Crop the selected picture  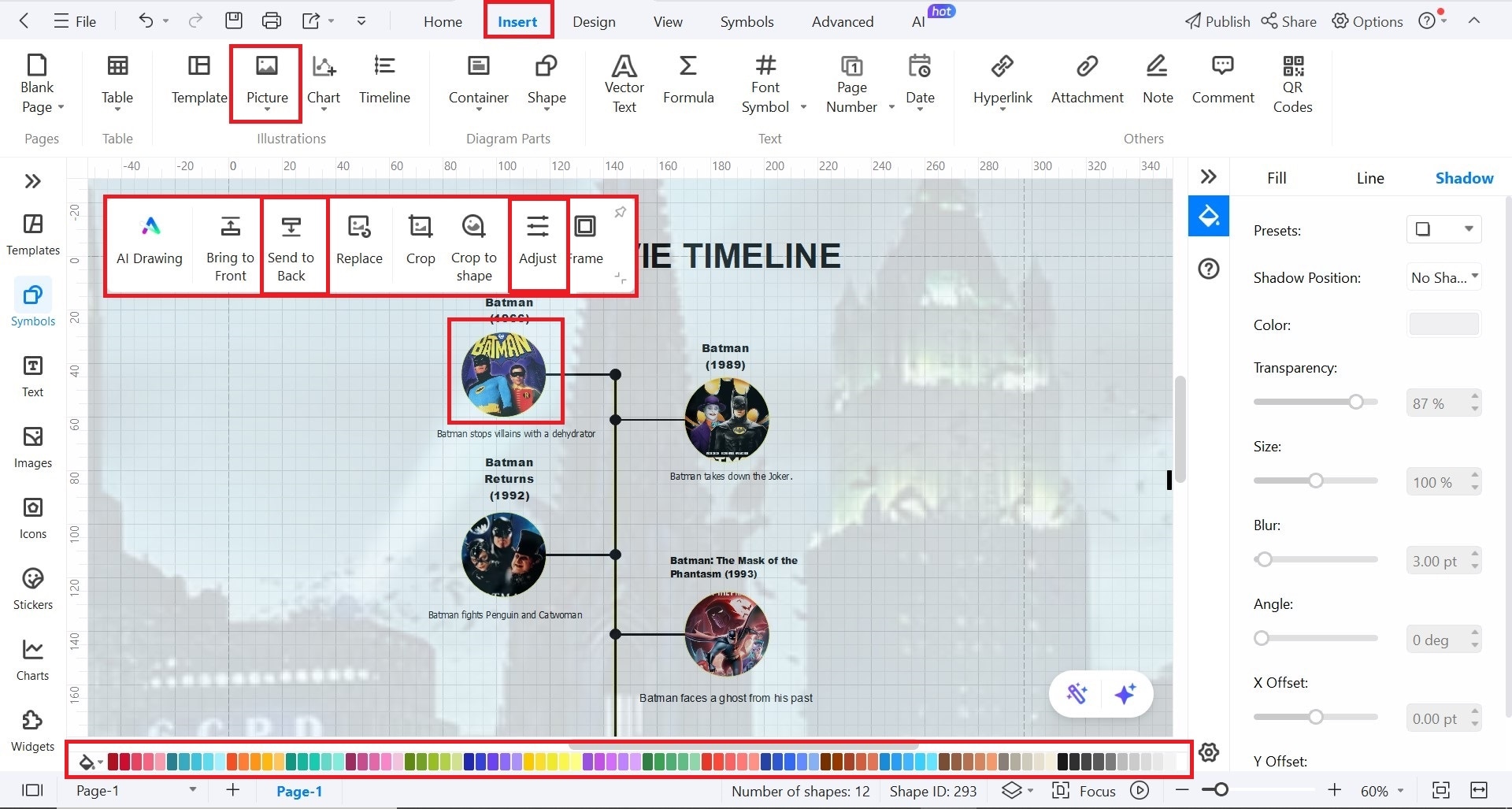point(421,241)
